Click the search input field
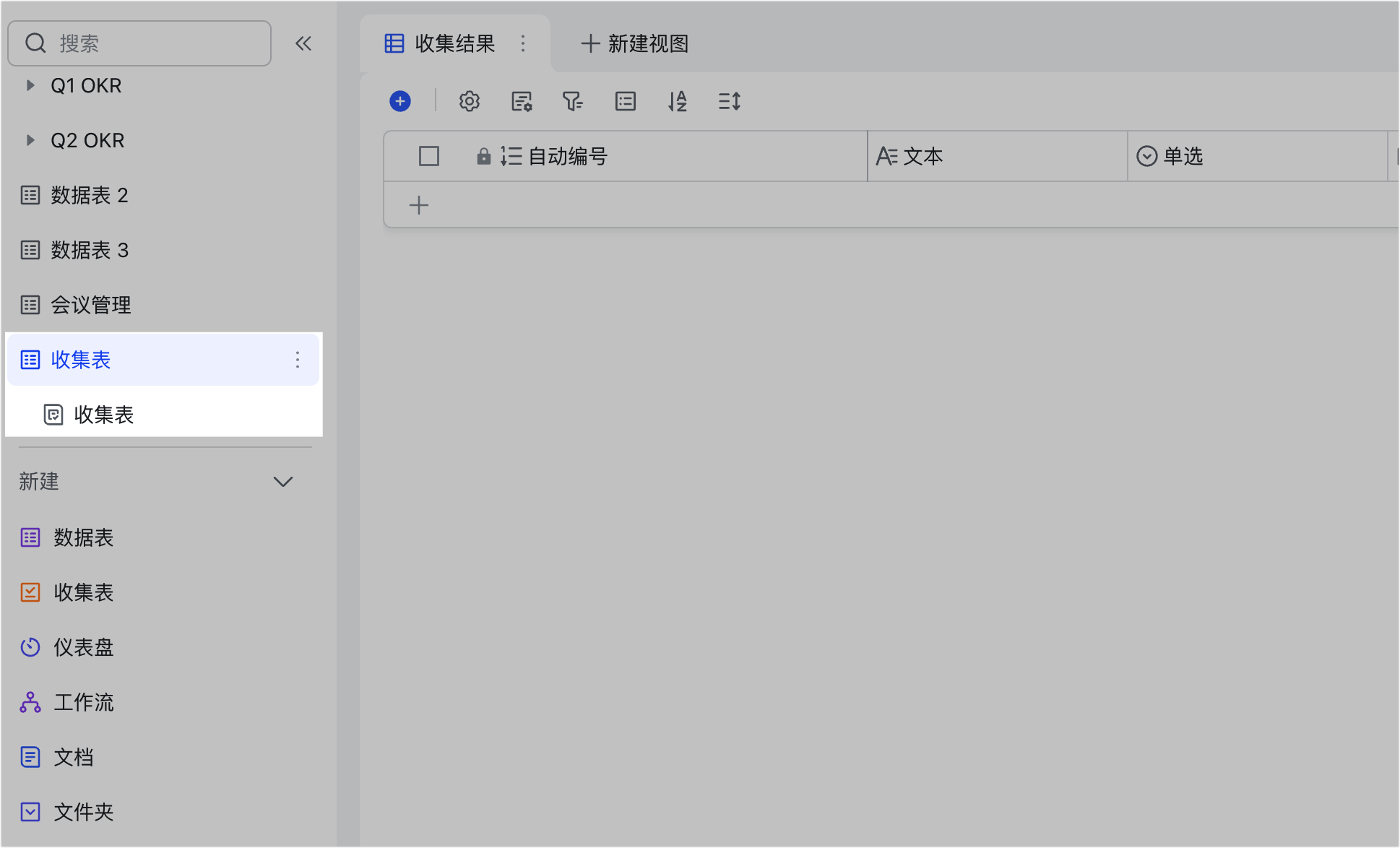 [x=152, y=43]
